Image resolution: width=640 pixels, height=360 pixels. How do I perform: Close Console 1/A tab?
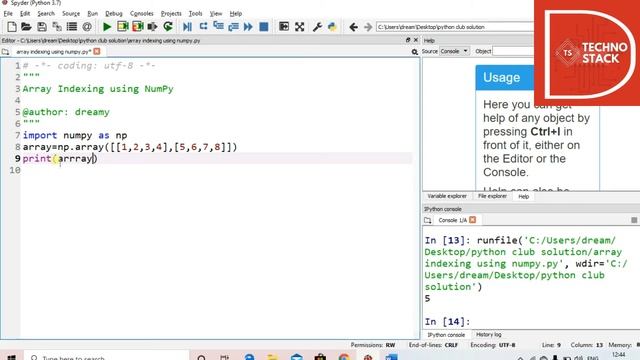coord(473,220)
